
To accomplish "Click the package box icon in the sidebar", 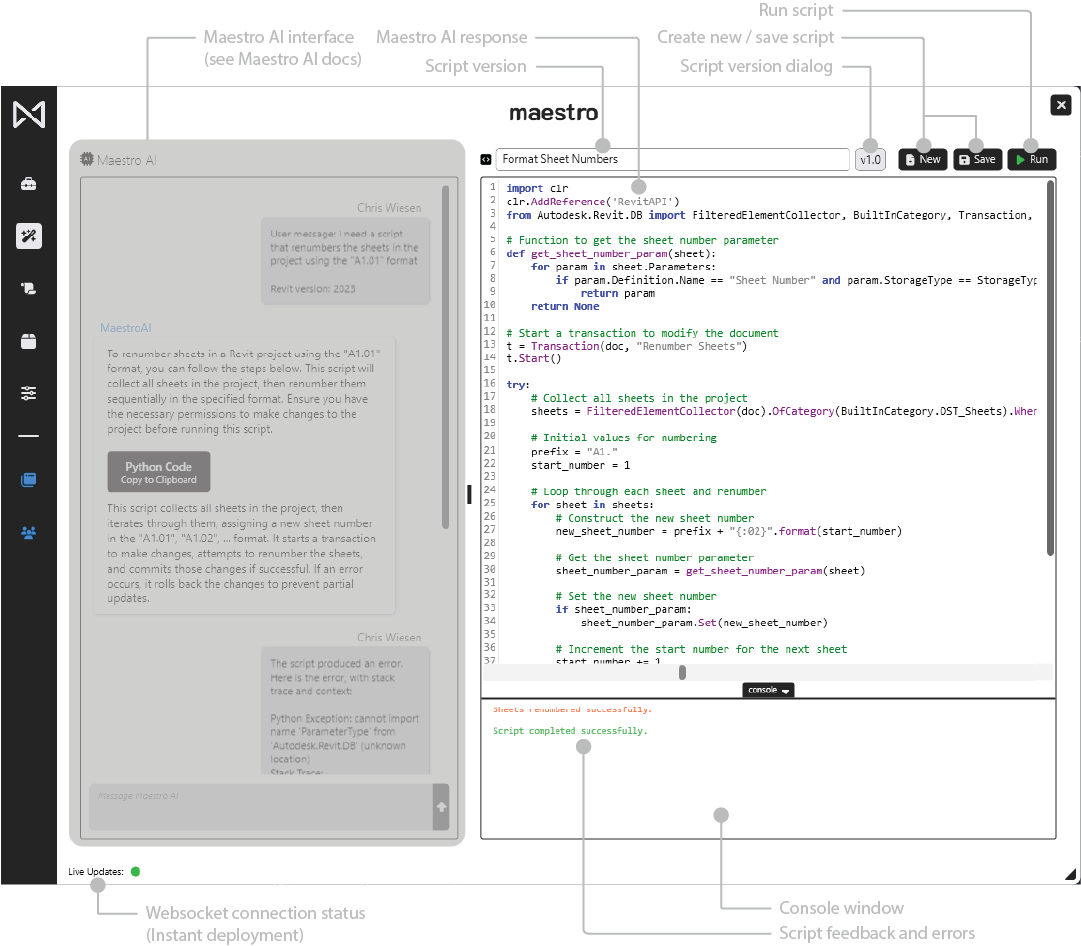I will tap(28, 341).
